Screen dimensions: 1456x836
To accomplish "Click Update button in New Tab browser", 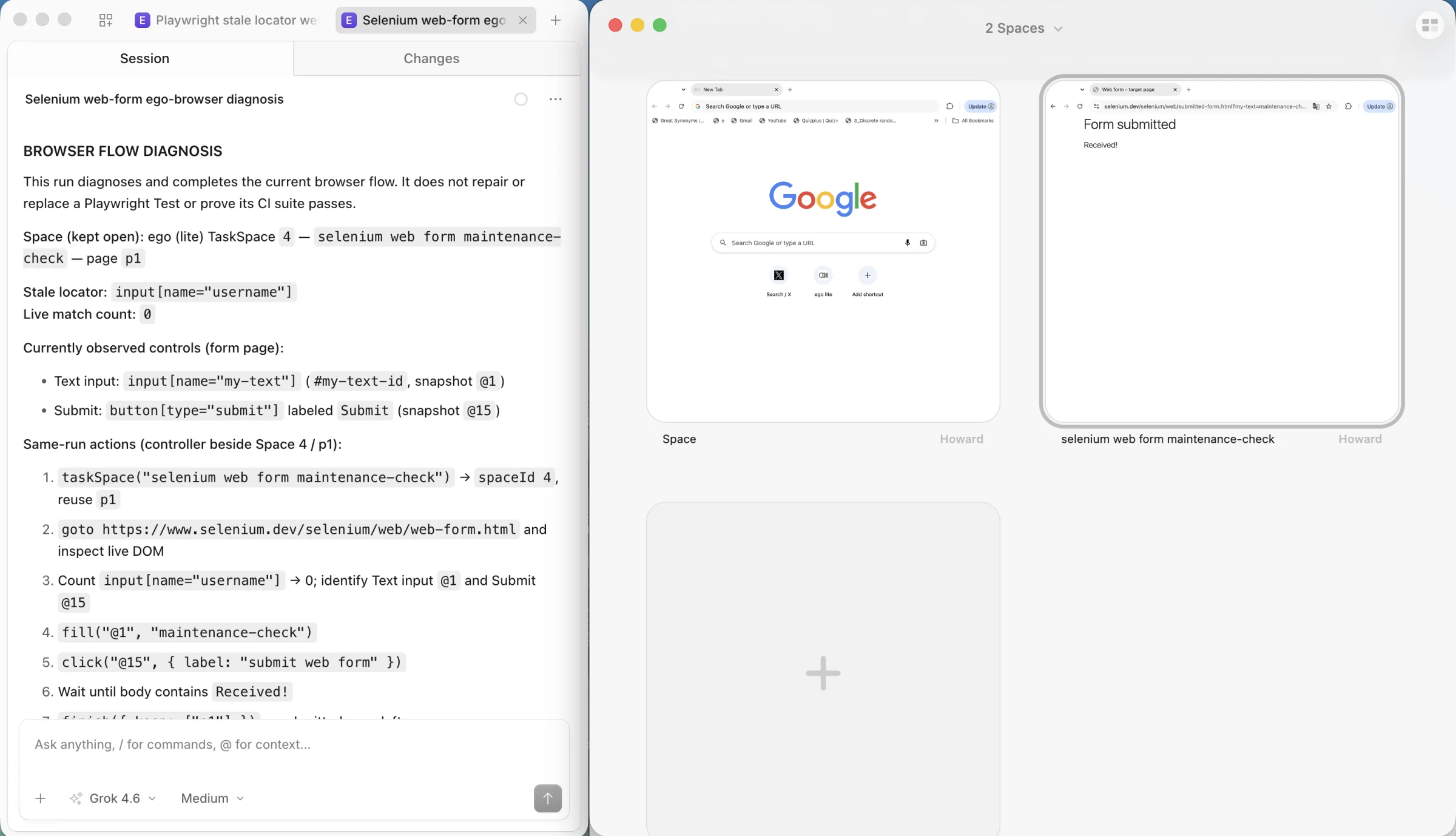I will click(980, 106).
